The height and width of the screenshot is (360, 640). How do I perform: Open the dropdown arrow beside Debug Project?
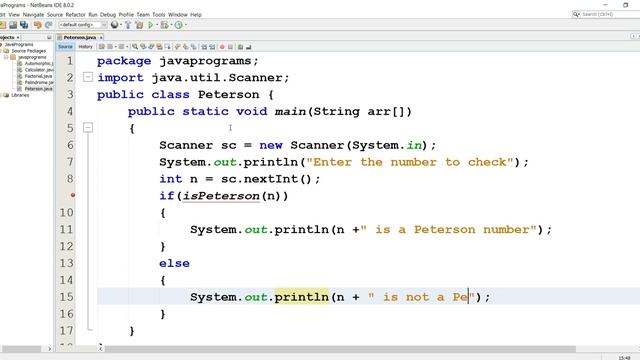(x=171, y=25)
